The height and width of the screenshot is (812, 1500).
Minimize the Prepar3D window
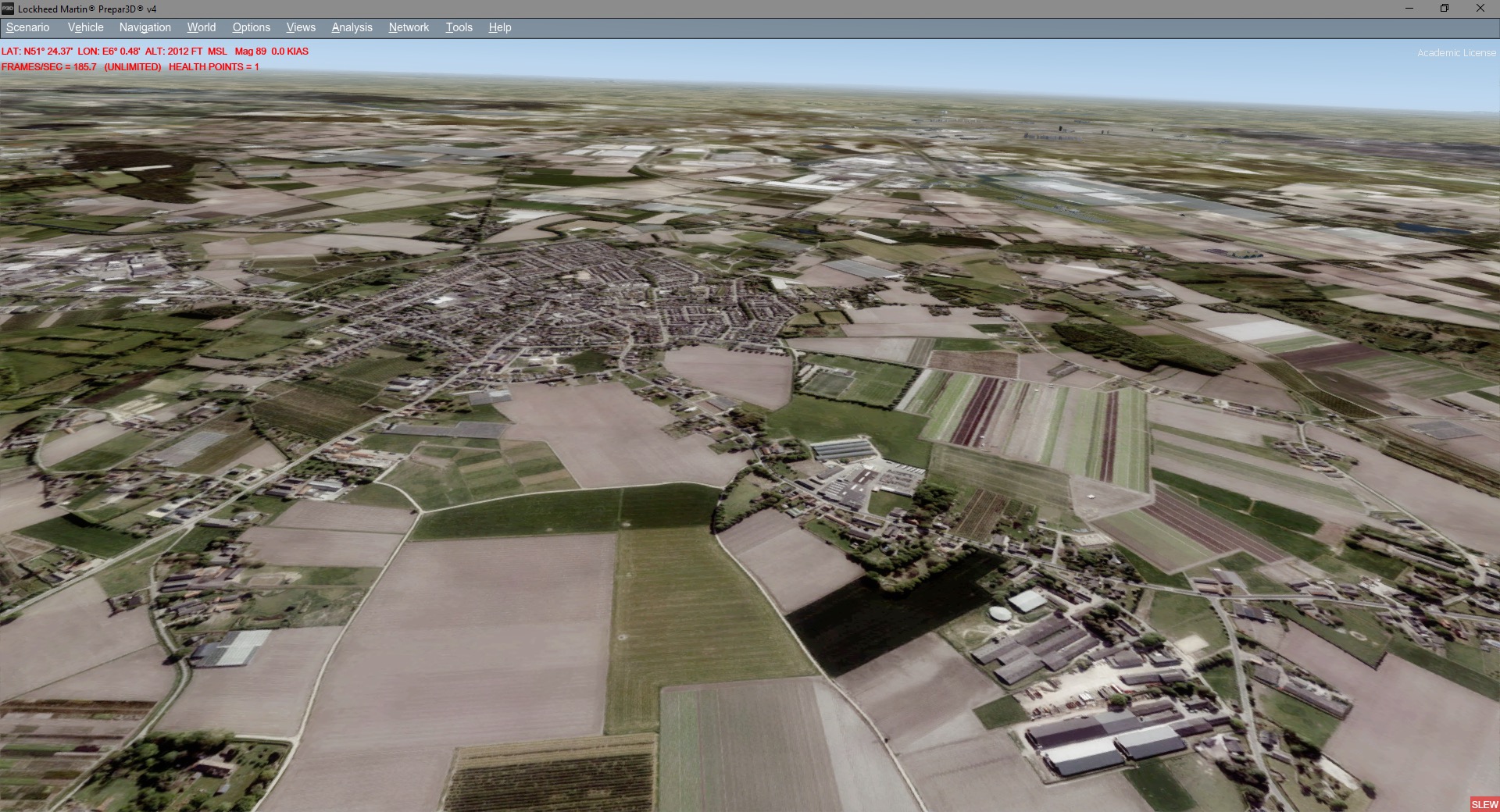coord(1409,9)
